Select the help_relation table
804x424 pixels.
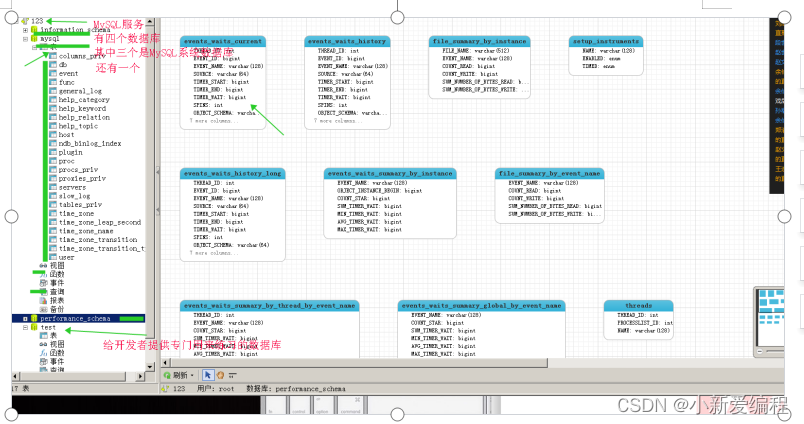[84, 117]
